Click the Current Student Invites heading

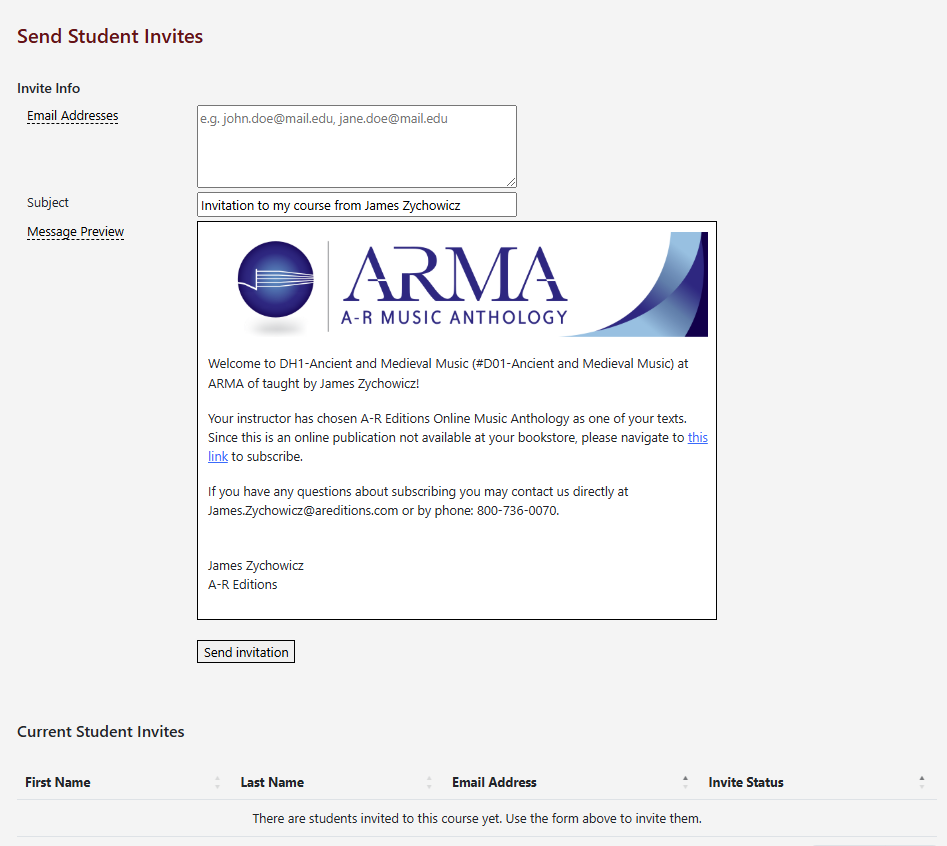coord(101,731)
